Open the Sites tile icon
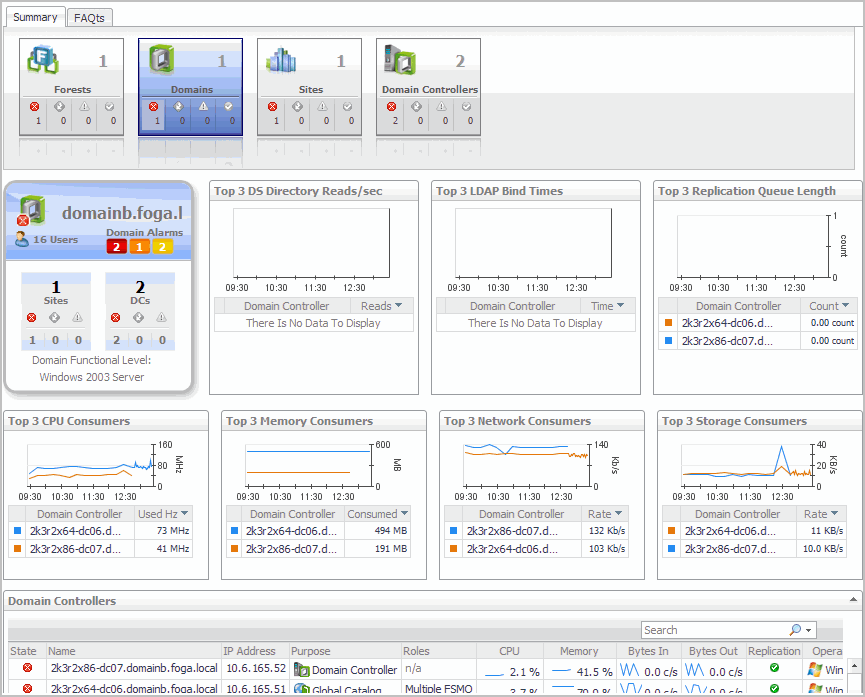Screen dimensions: 865x697 click(x=281, y=61)
